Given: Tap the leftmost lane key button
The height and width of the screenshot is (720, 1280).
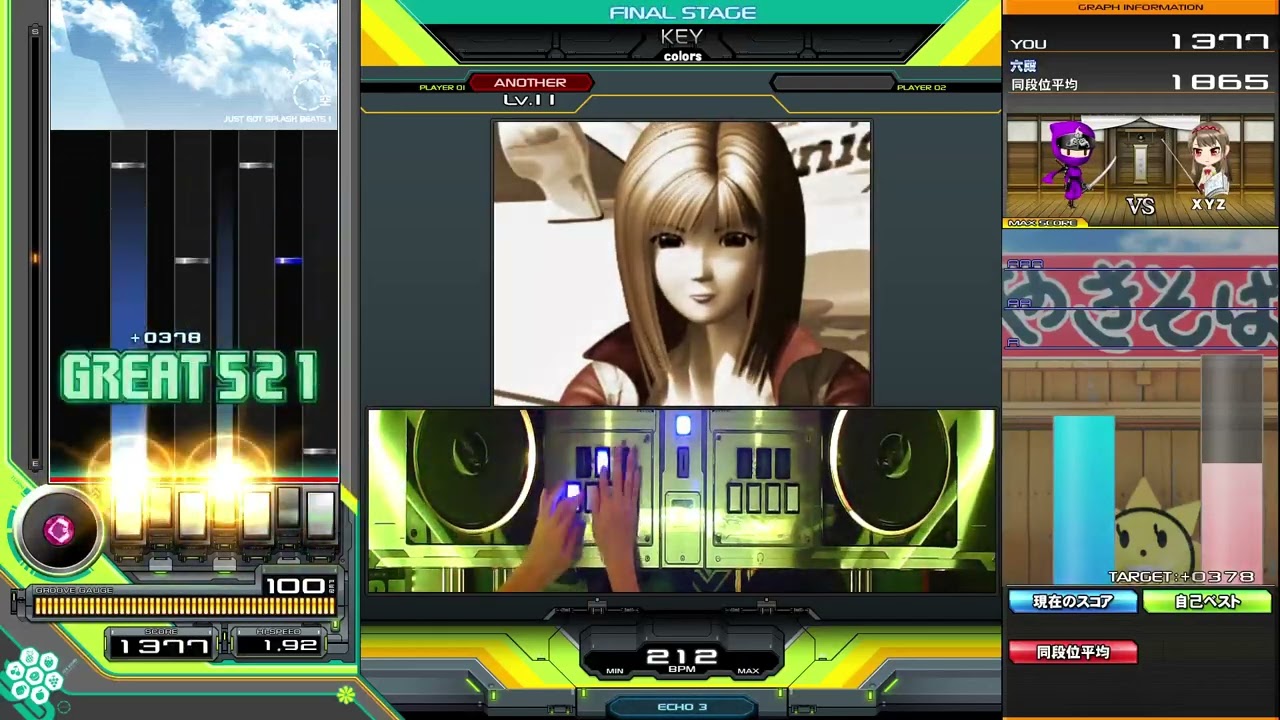Looking at the screenshot, I should (128, 513).
